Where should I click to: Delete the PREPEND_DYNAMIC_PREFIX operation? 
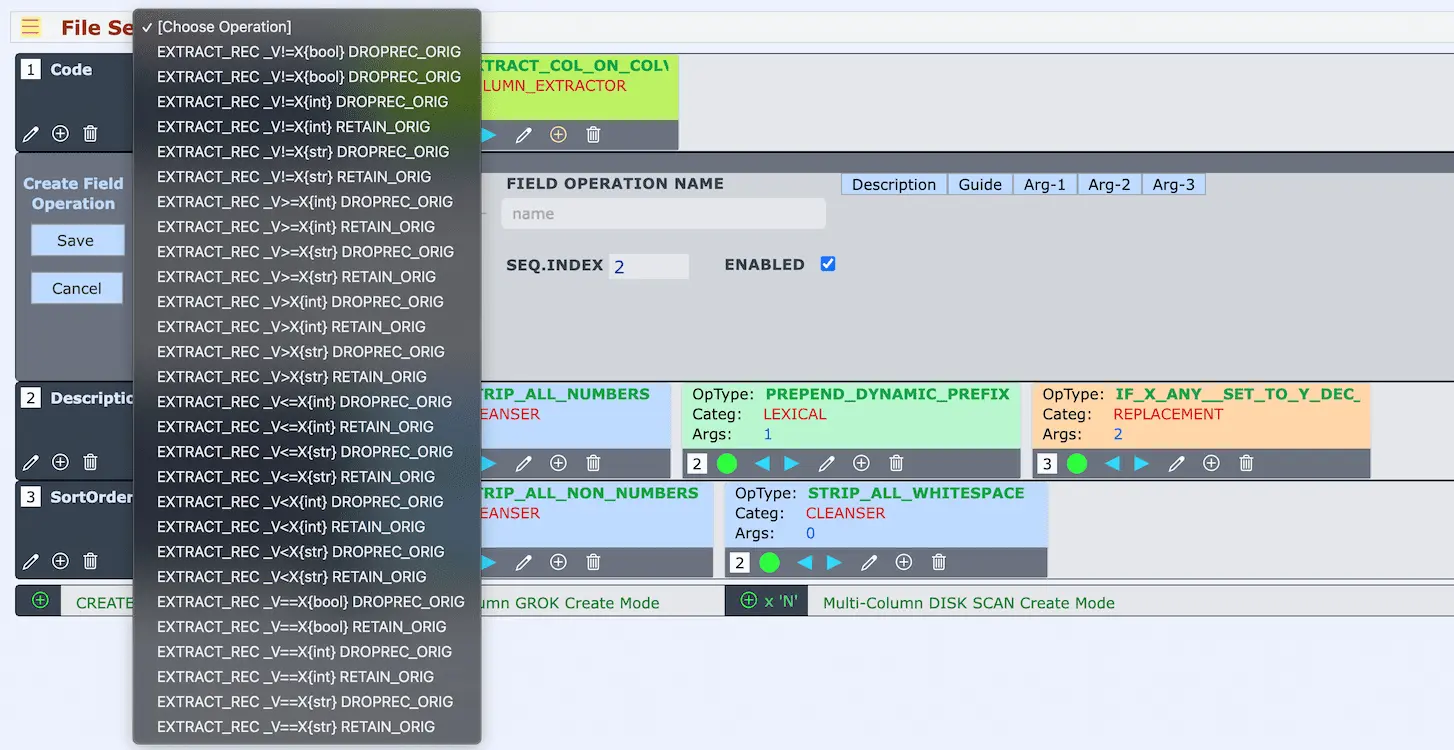[896, 463]
